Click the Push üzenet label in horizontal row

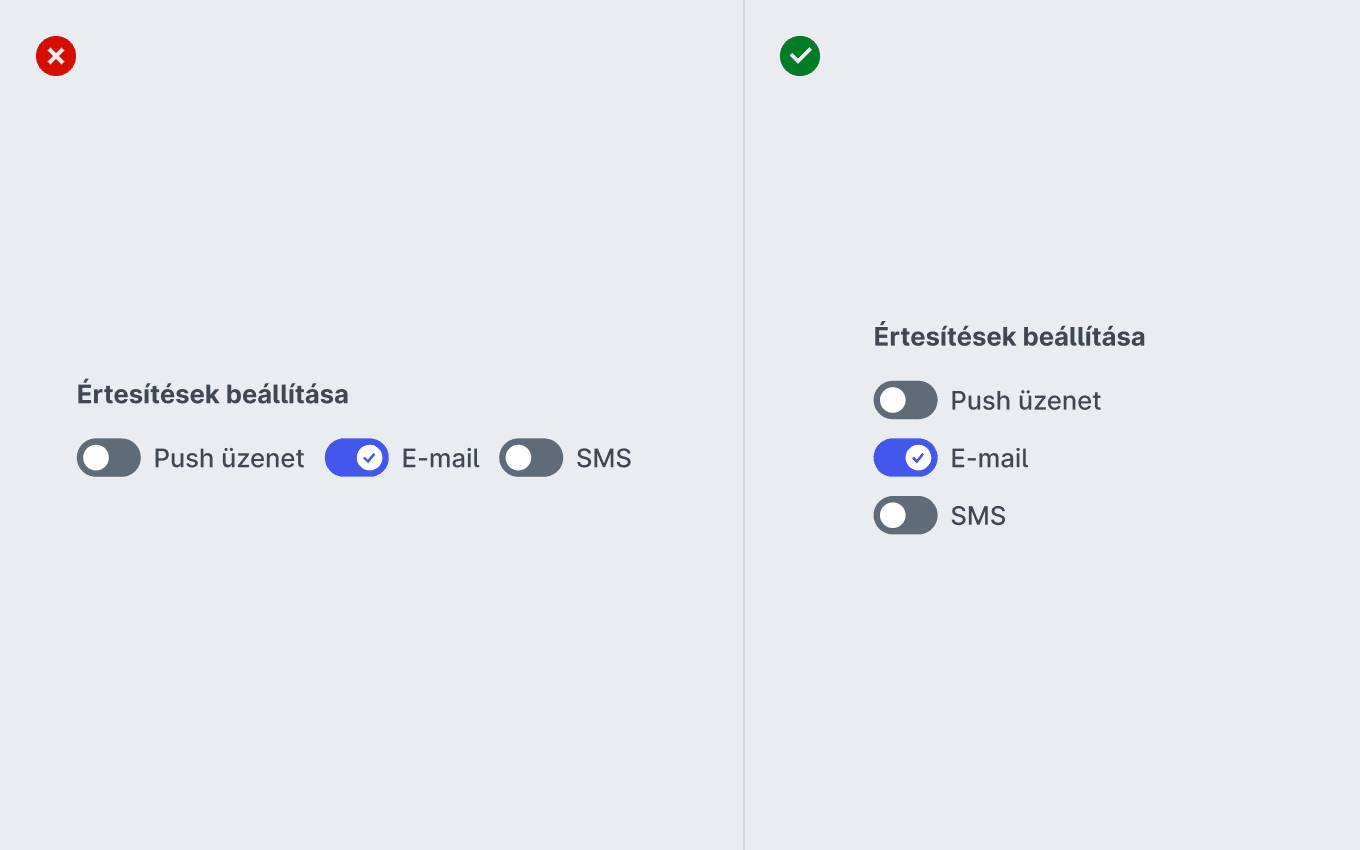click(x=229, y=458)
